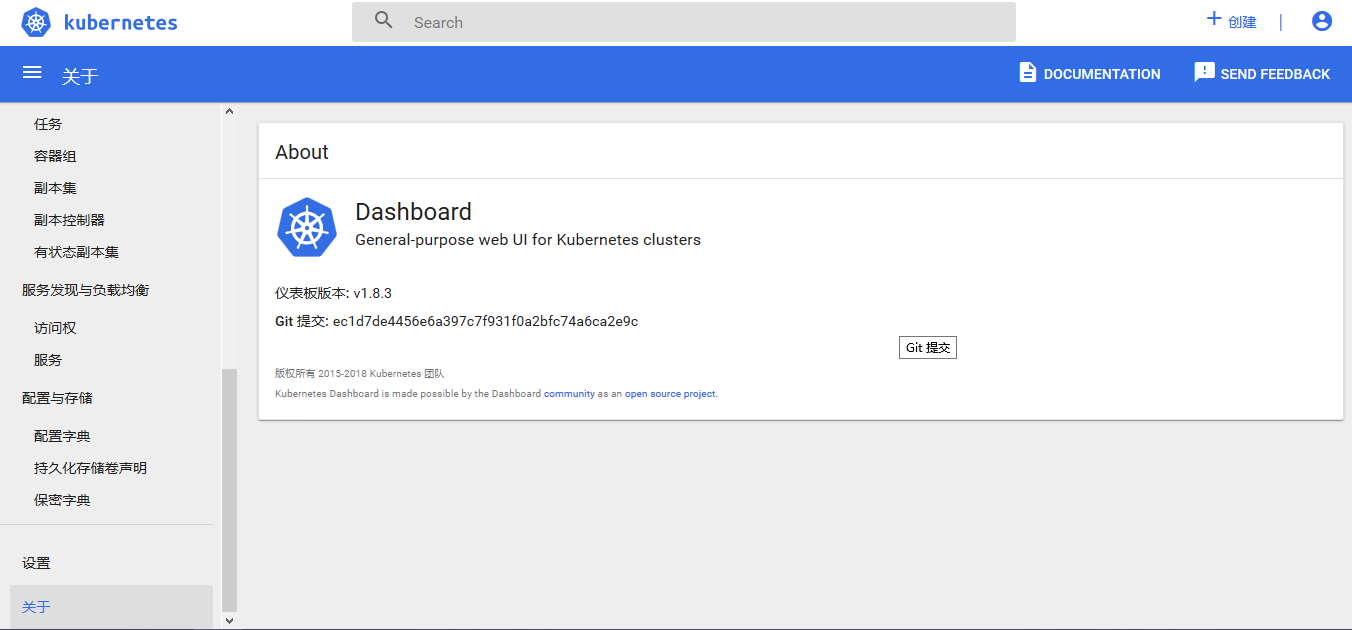Open 持久化存储卷声明 in the sidebar
Image resolution: width=1352 pixels, height=630 pixels.
click(90, 468)
